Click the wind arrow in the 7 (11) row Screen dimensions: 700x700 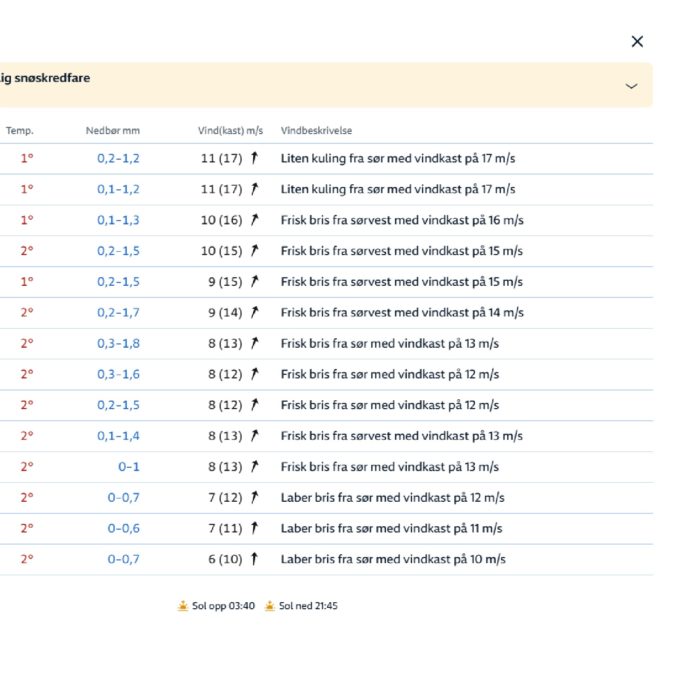click(x=254, y=528)
